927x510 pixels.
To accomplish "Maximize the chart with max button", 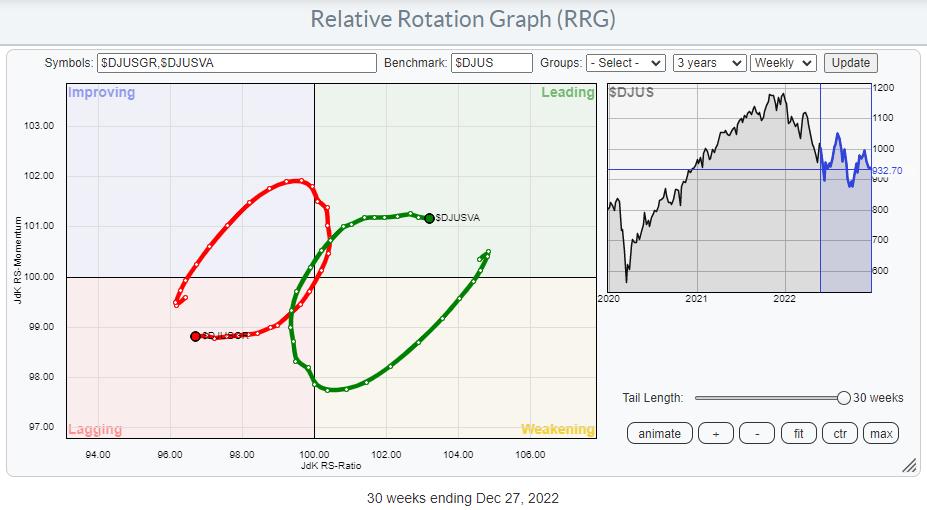I will [x=881, y=433].
